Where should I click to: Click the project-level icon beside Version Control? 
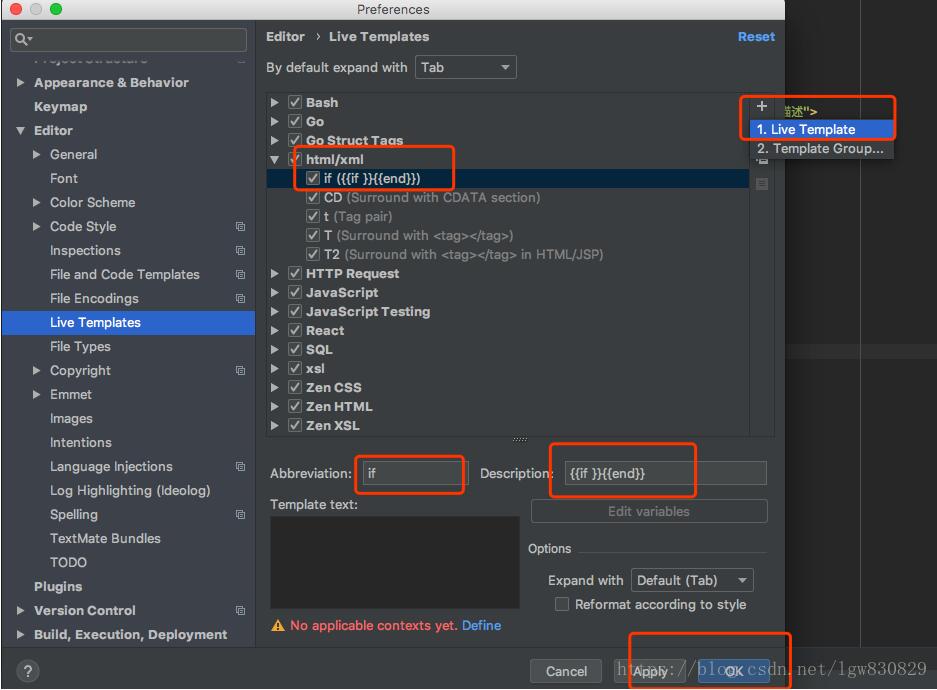click(x=240, y=611)
